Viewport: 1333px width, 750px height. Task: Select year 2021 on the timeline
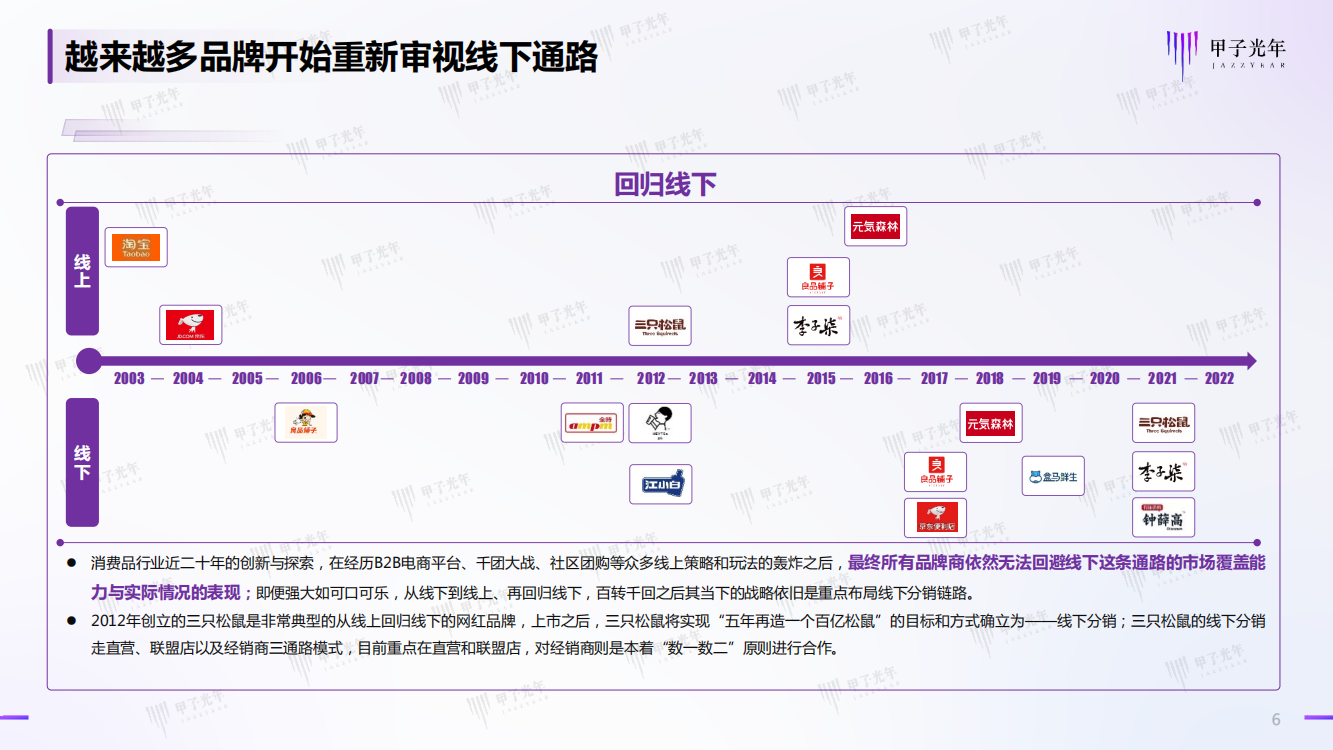tap(1162, 378)
